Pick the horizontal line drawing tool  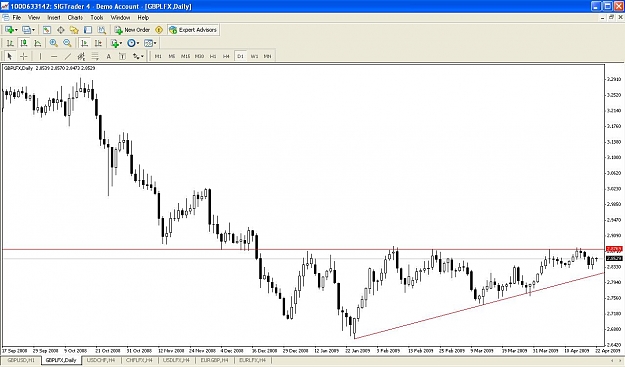(x=54, y=56)
